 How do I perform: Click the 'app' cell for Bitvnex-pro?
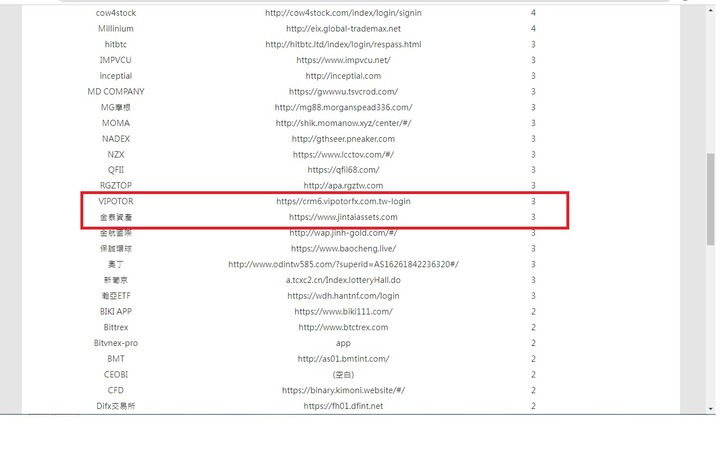point(343,343)
